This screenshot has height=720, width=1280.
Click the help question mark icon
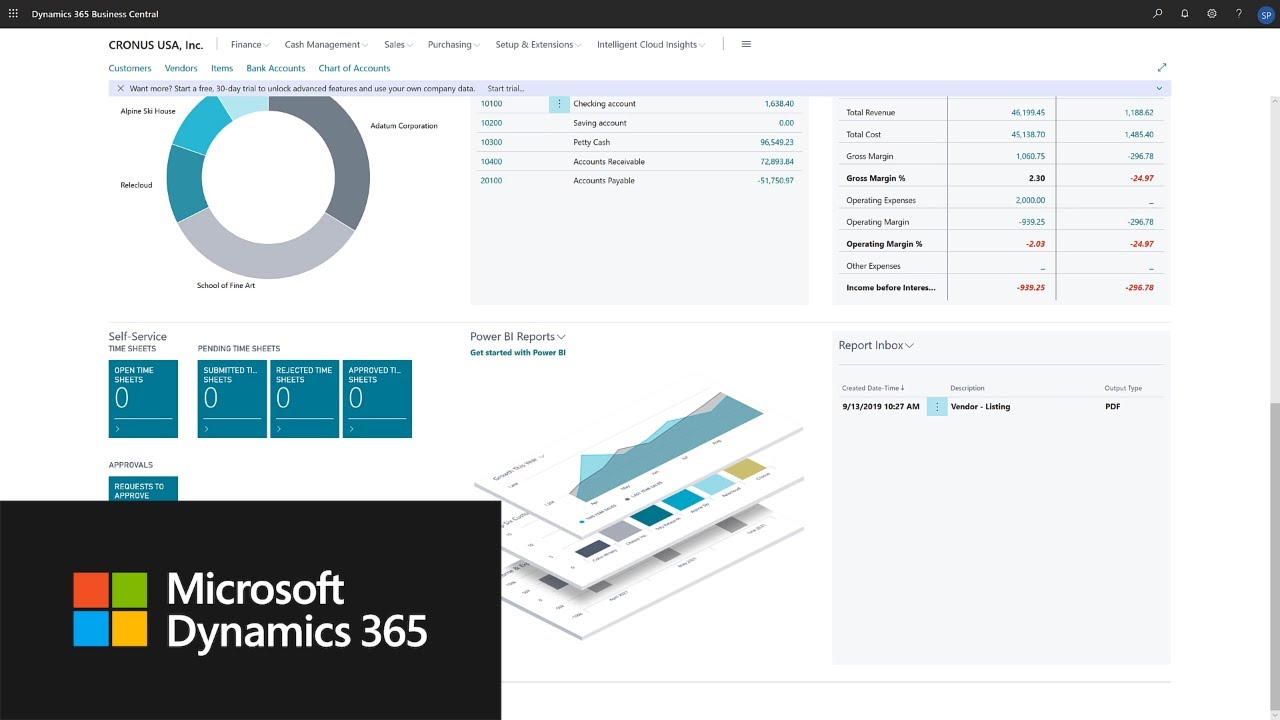pyautogui.click(x=1239, y=14)
